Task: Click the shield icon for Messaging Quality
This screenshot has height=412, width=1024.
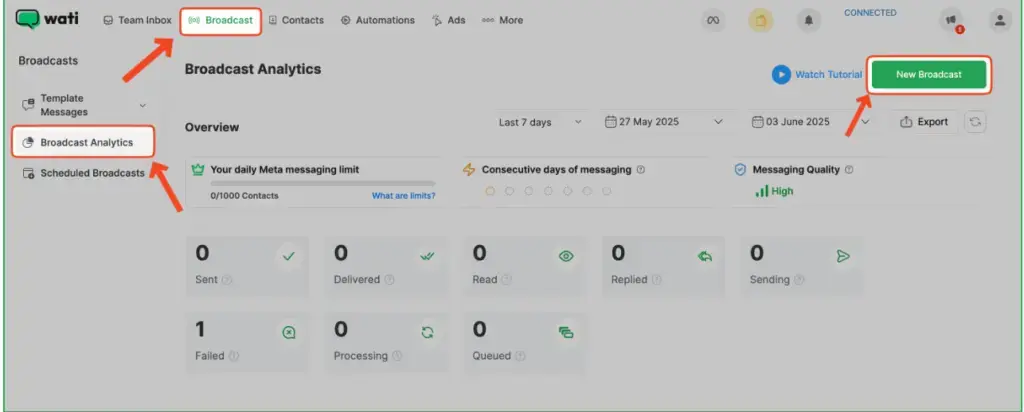Action: point(740,170)
